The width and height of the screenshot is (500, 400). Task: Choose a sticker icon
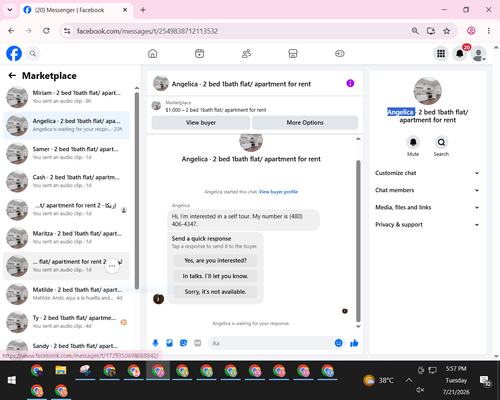click(183, 343)
